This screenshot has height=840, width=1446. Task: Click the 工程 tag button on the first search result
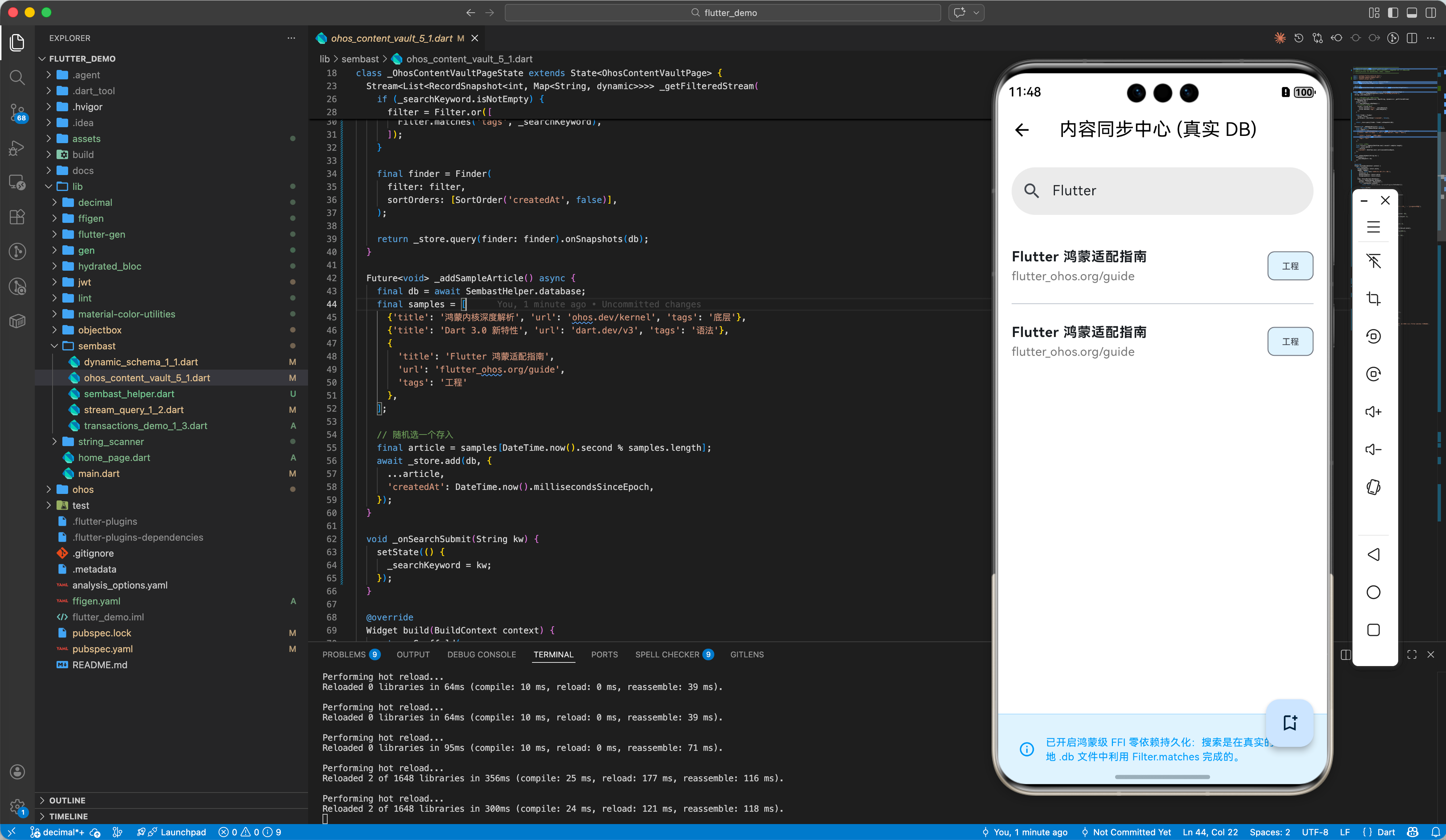[x=1290, y=266]
